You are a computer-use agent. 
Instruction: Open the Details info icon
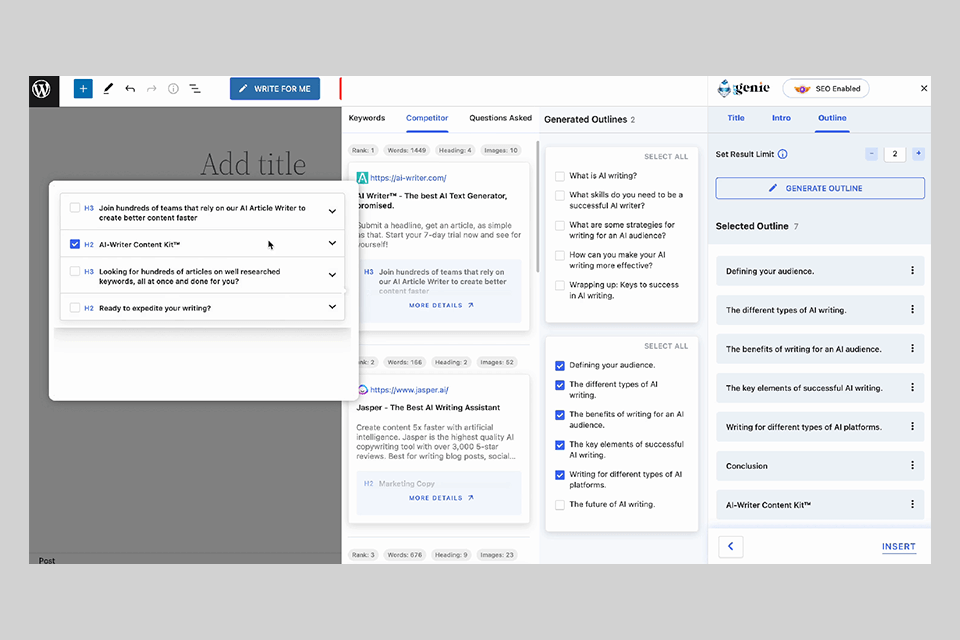(x=173, y=89)
